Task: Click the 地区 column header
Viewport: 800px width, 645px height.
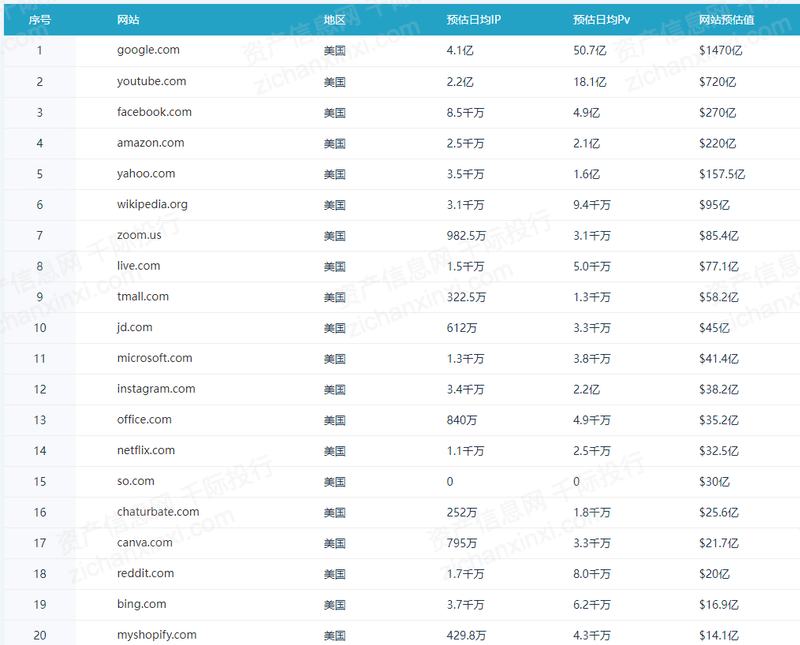Action: point(335,20)
